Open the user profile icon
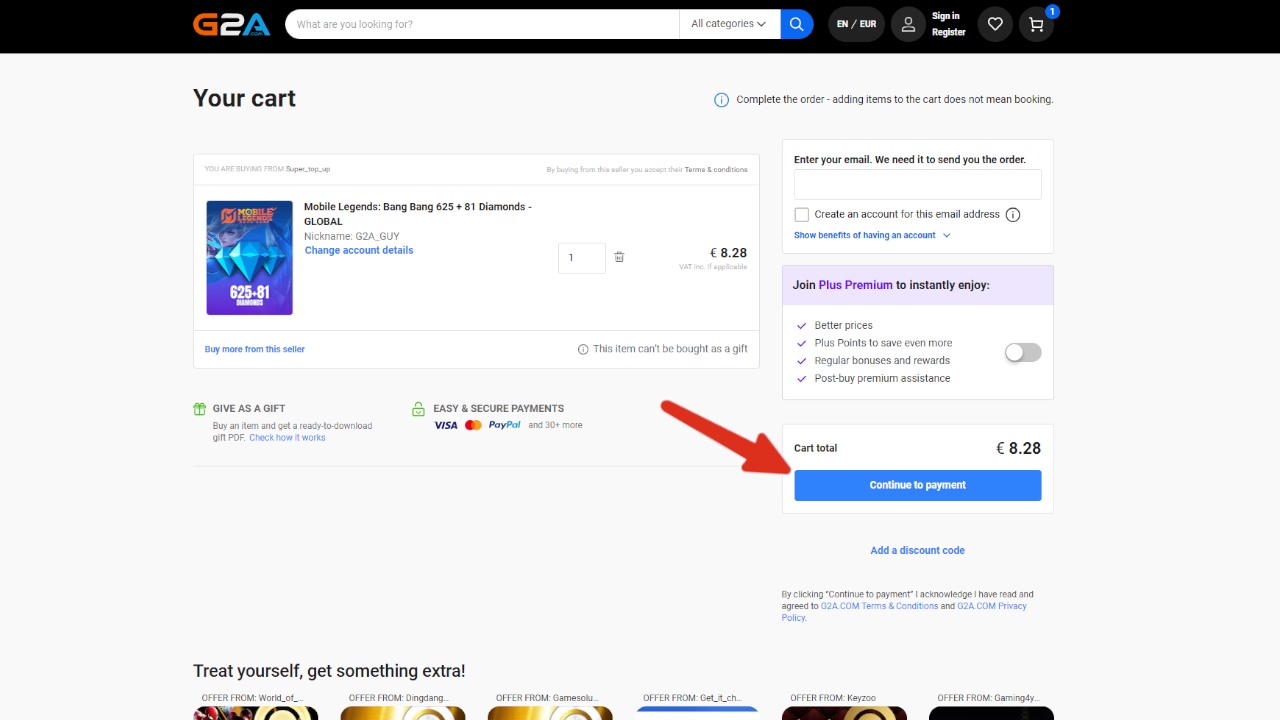The image size is (1280, 720). click(908, 25)
